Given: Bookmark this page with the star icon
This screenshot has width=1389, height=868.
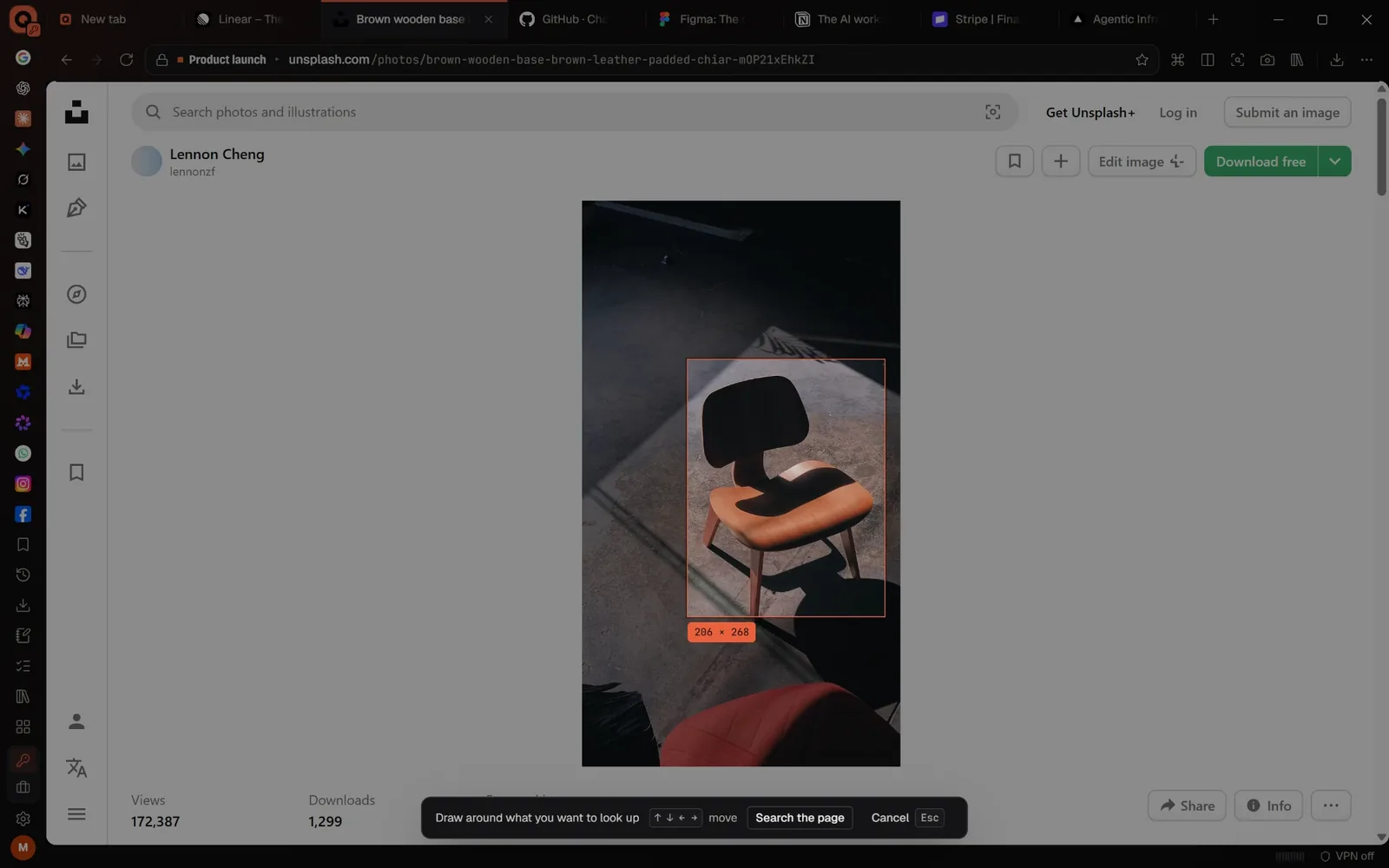Looking at the screenshot, I should coord(1142,60).
